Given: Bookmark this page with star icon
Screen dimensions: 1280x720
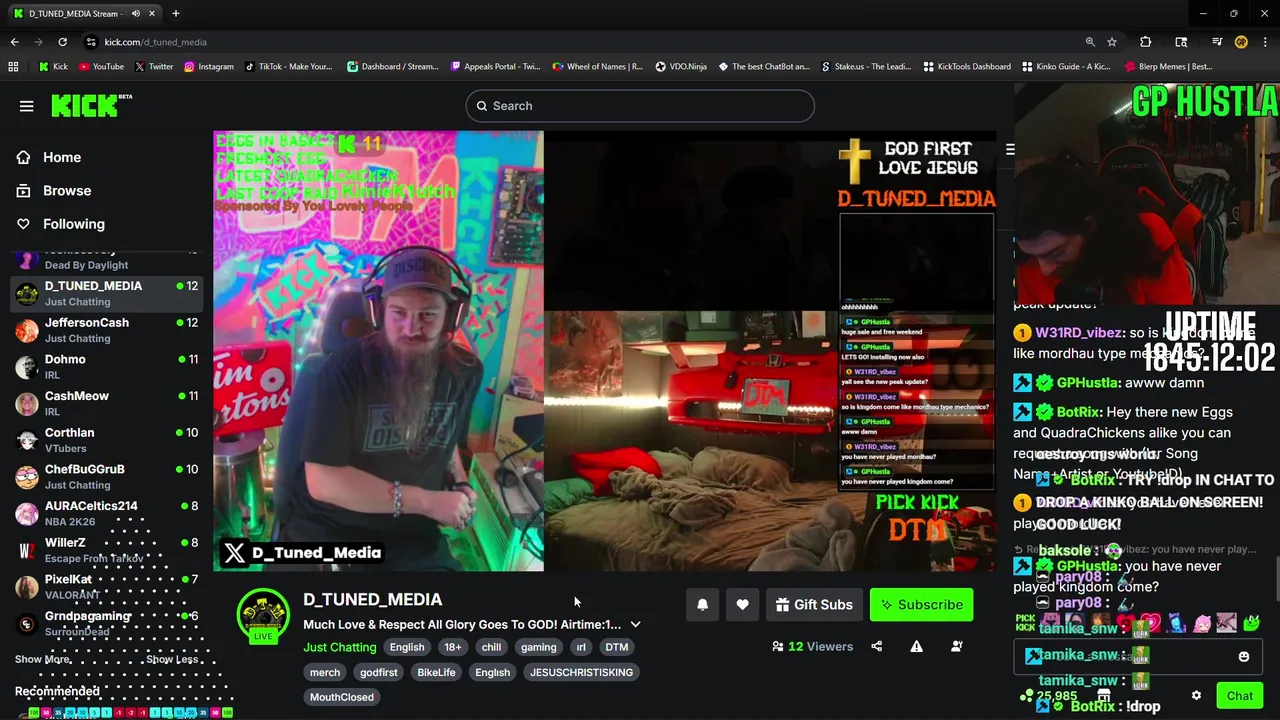Looking at the screenshot, I should [x=1112, y=42].
